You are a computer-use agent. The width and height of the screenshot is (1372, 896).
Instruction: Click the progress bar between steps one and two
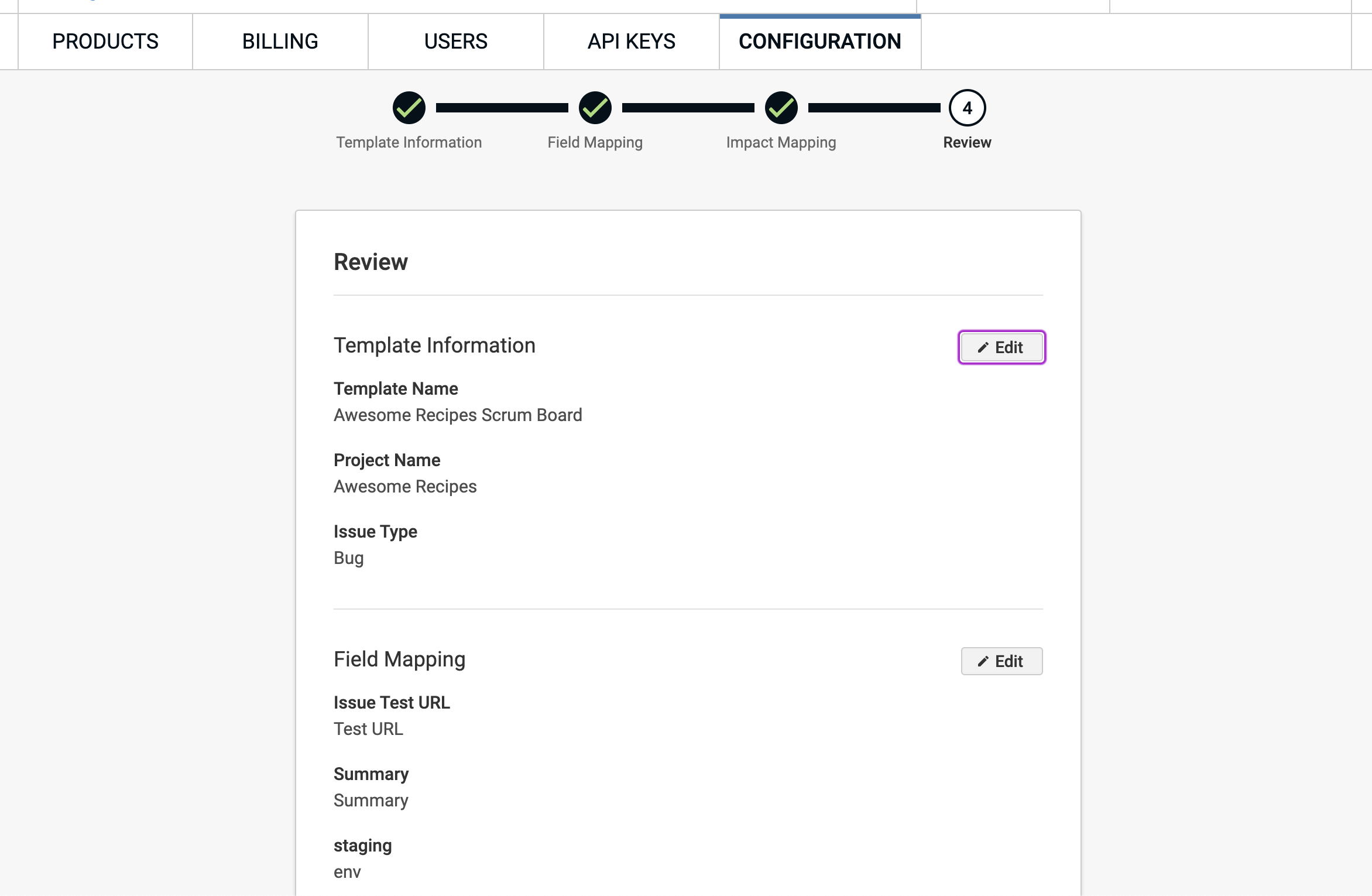pyautogui.click(x=502, y=108)
